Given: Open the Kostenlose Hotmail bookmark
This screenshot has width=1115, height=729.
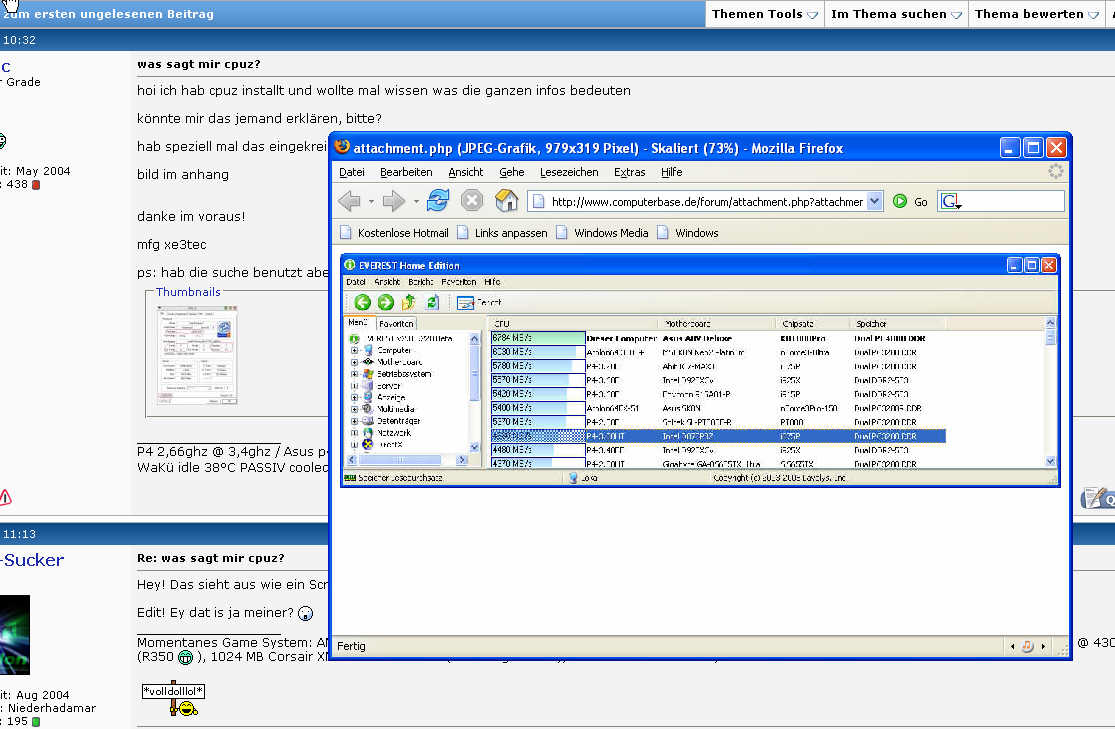Looking at the screenshot, I should pyautogui.click(x=395, y=233).
